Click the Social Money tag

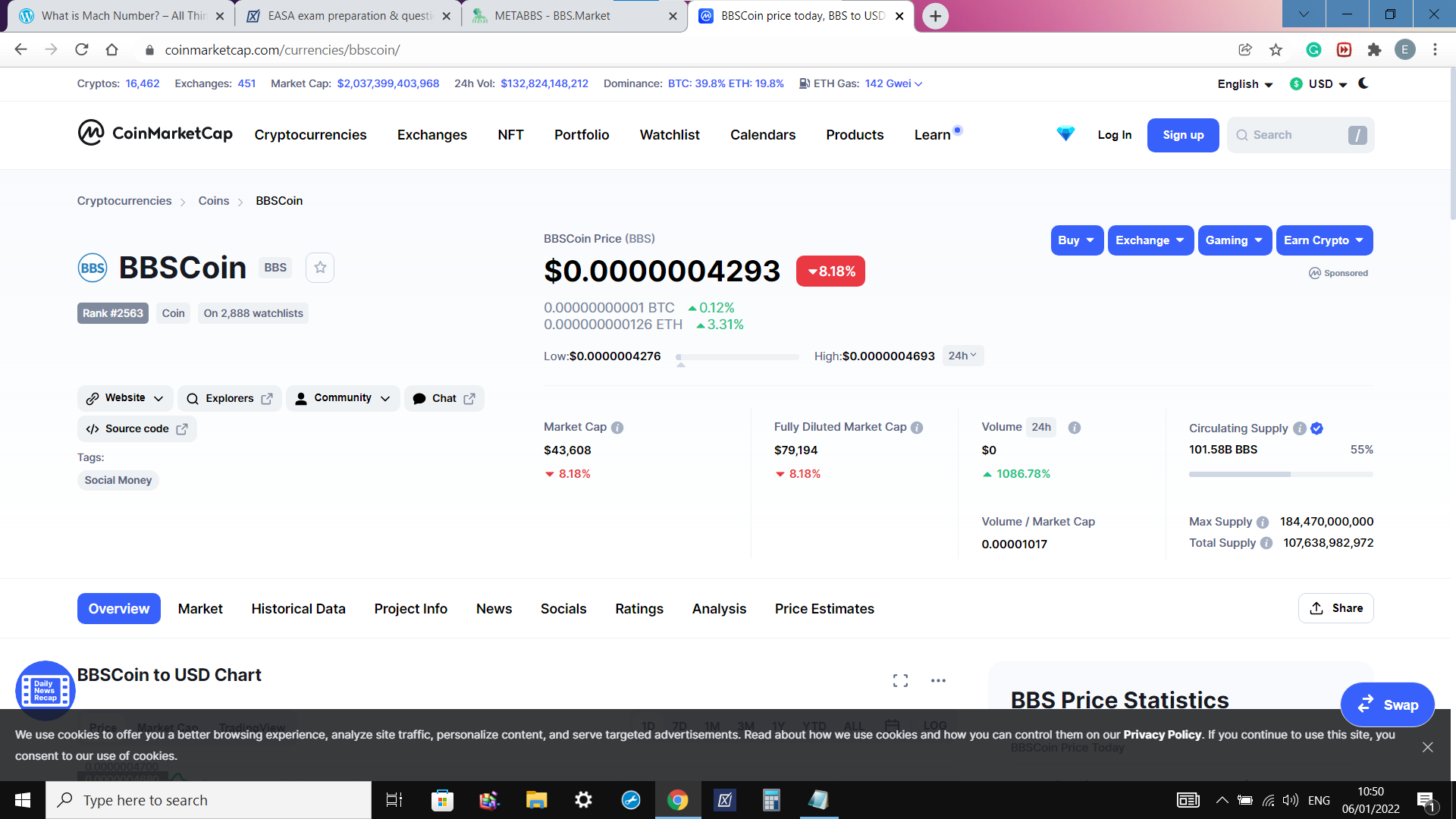click(118, 480)
